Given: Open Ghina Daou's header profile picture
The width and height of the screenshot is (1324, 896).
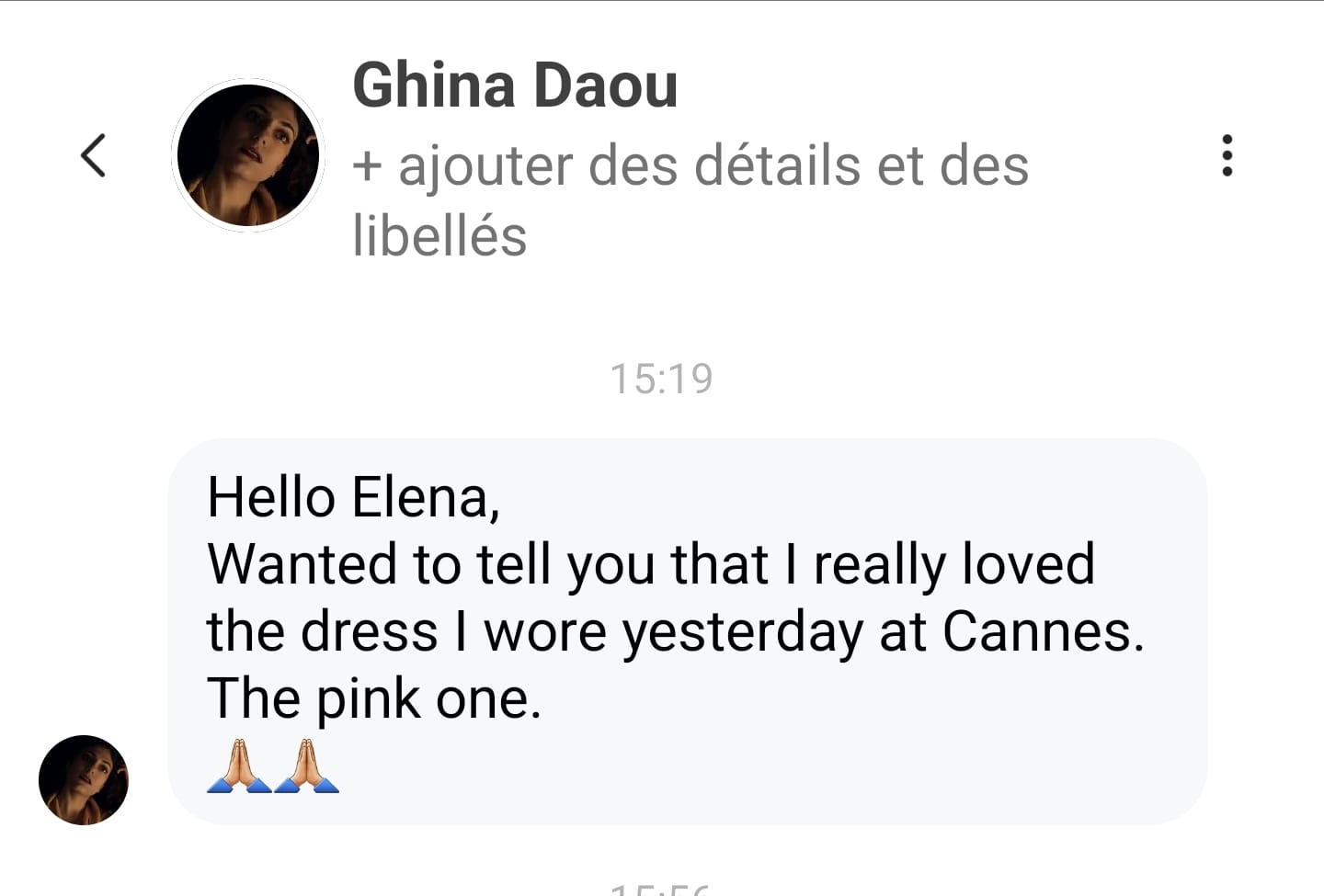Looking at the screenshot, I should click(x=248, y=155).
